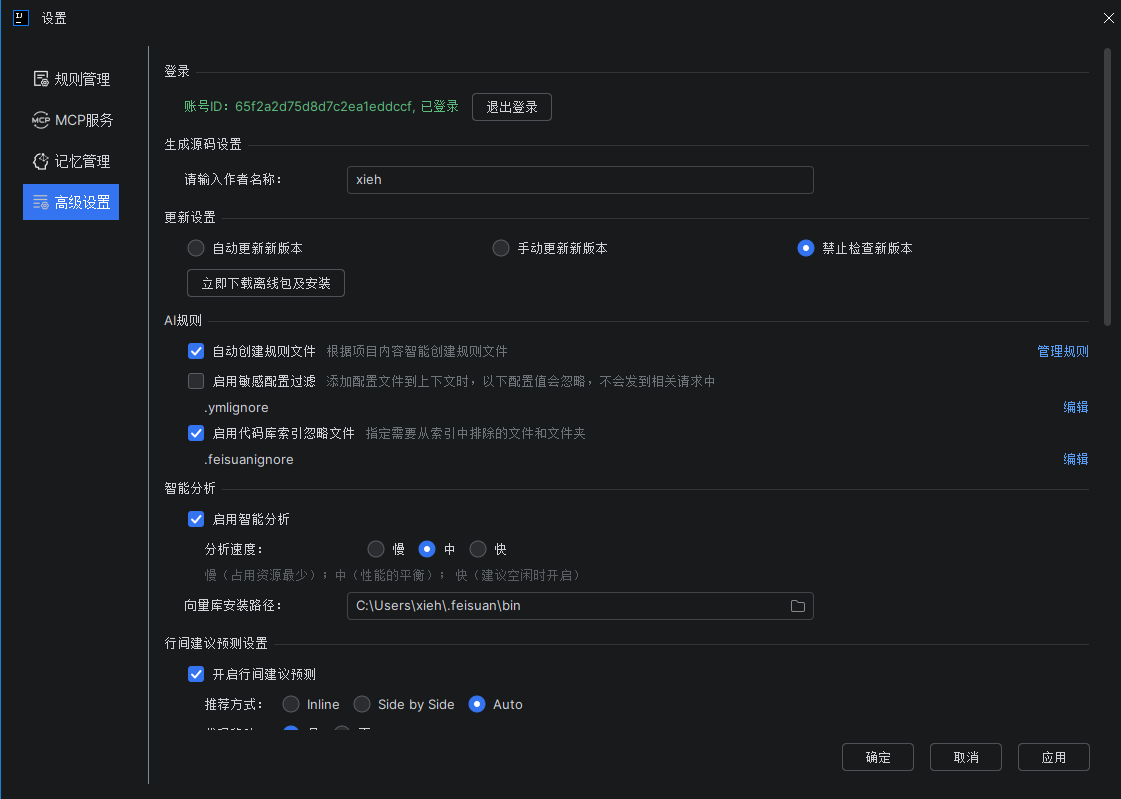Toggle 自动创建规则文件 checkbox
Viewport: 1121px width, 799px height.
[x=196, y=351]
